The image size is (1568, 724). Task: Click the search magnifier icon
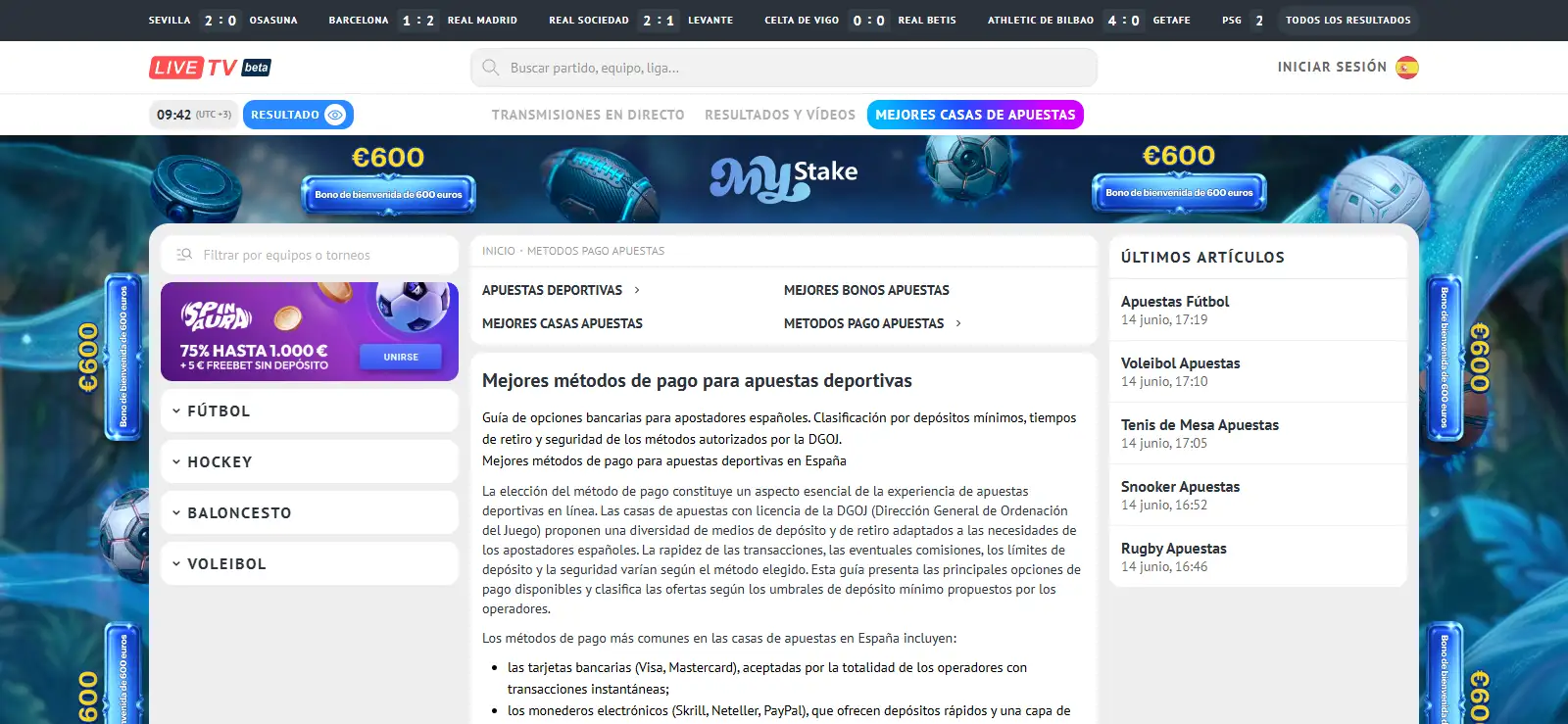[x=491, y=68]
